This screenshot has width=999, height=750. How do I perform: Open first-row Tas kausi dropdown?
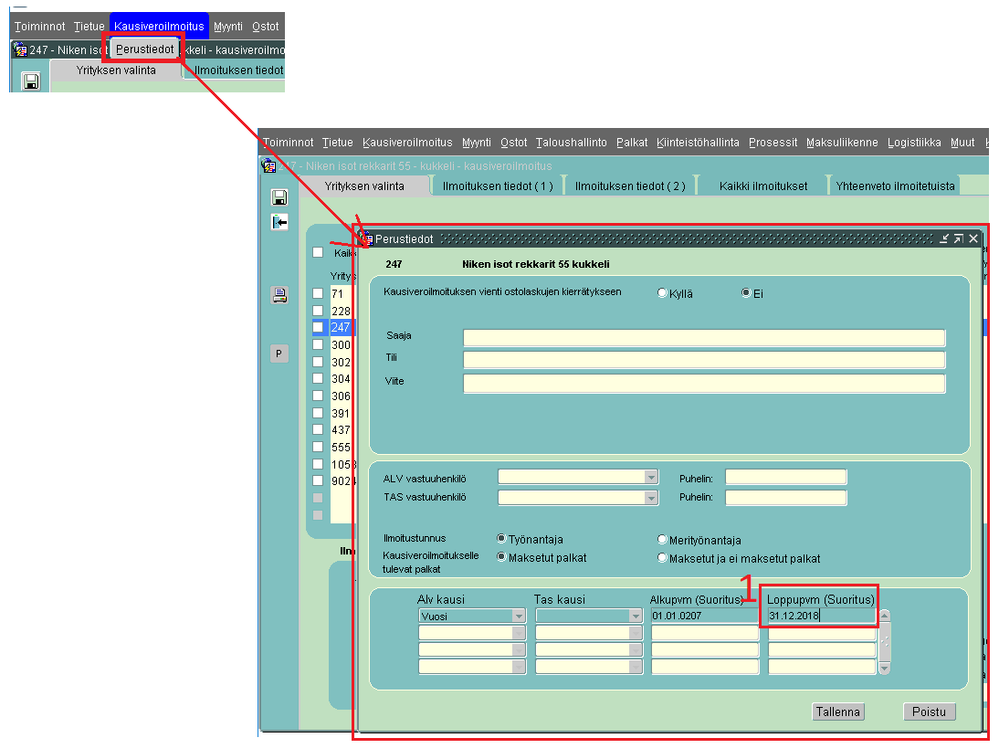pos(635,616)
